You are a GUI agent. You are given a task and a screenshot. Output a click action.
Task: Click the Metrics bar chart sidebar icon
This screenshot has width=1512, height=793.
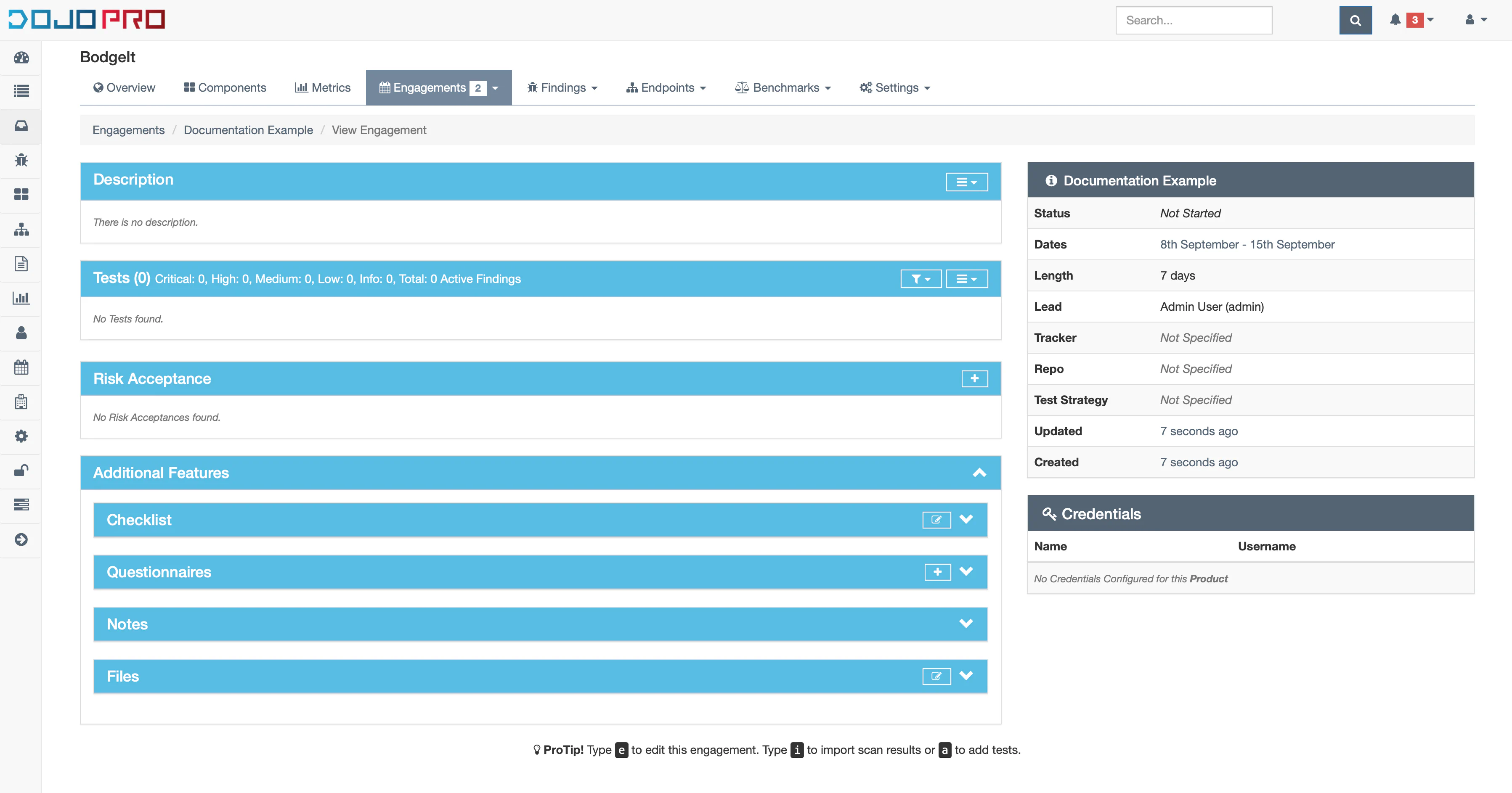point(21,298)
